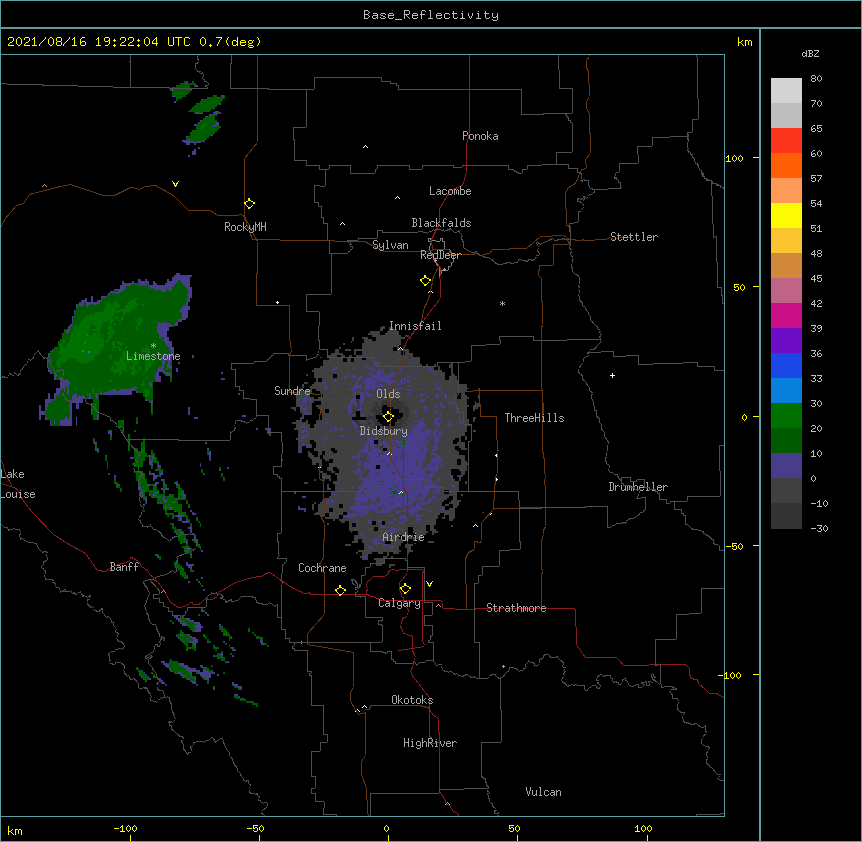This screenshot has height=842, width=862.
Task: Click the RedDeer city label
Action: click(440, 255)
